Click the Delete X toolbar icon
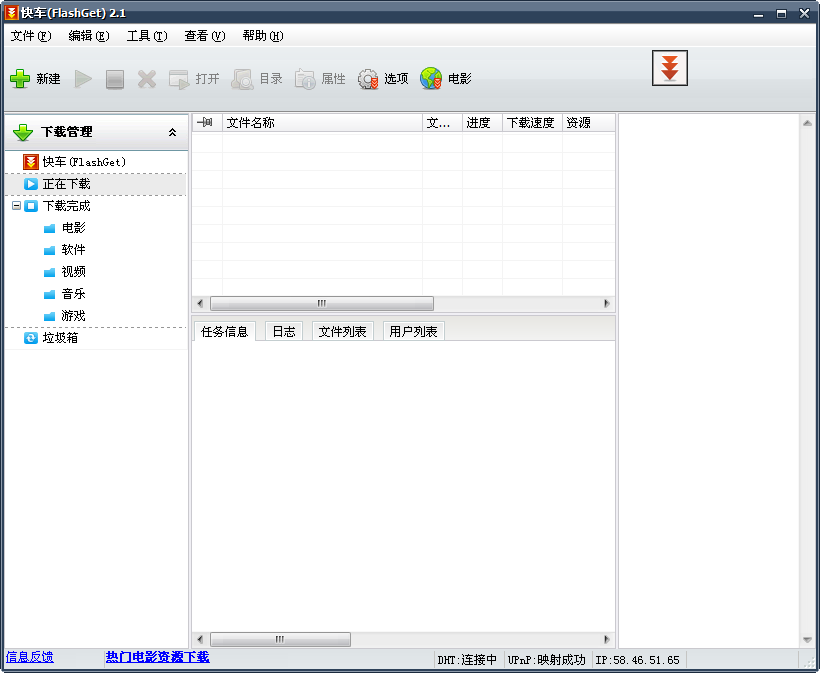 pyautogui.click(x=147, y=79)
